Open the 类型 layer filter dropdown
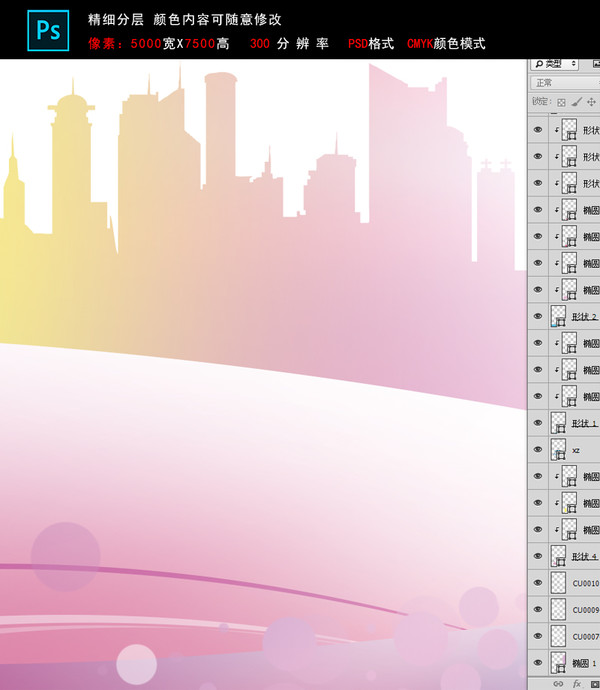 (555, 64)
